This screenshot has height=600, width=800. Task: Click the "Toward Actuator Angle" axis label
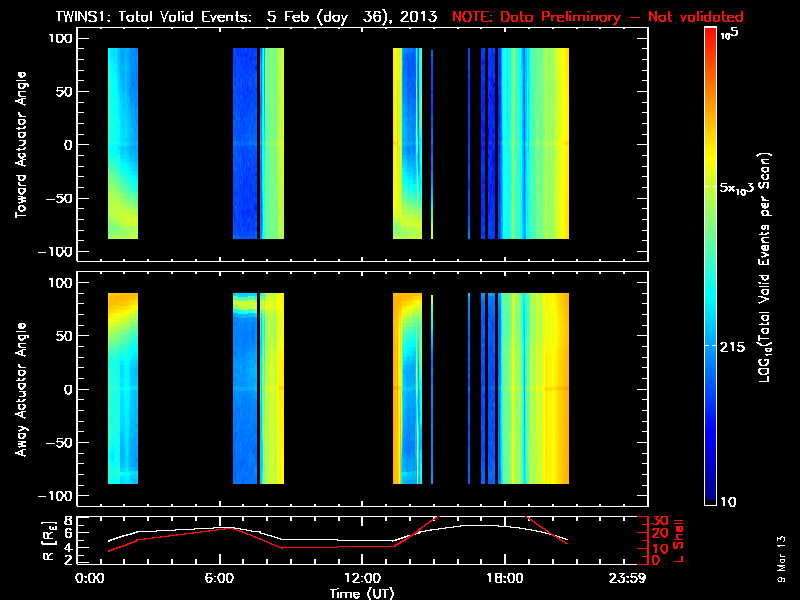[x=20, y=145]
